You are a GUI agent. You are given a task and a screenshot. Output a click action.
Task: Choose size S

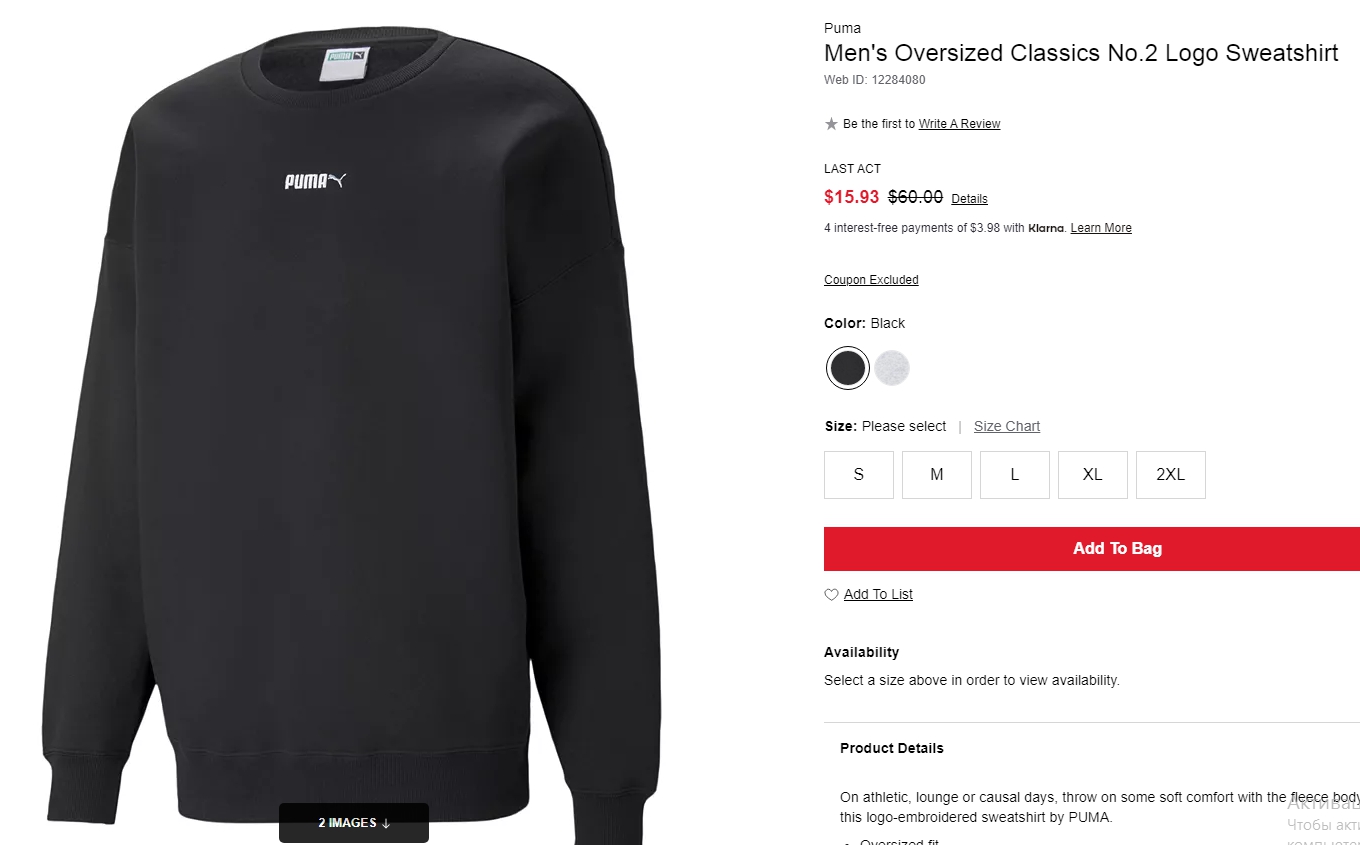coord(859,475)
